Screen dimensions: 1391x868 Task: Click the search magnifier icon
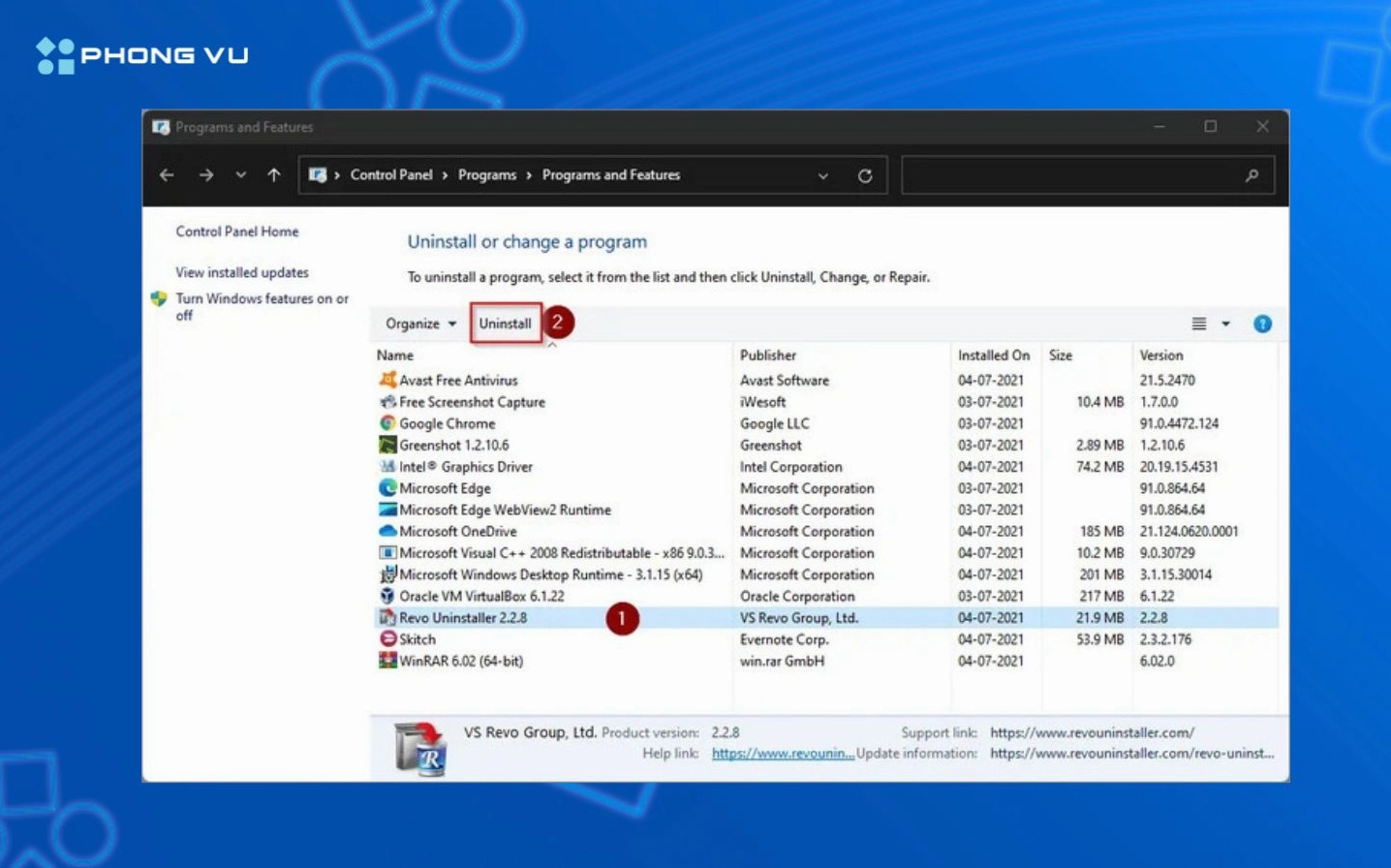click(1252, 175)
